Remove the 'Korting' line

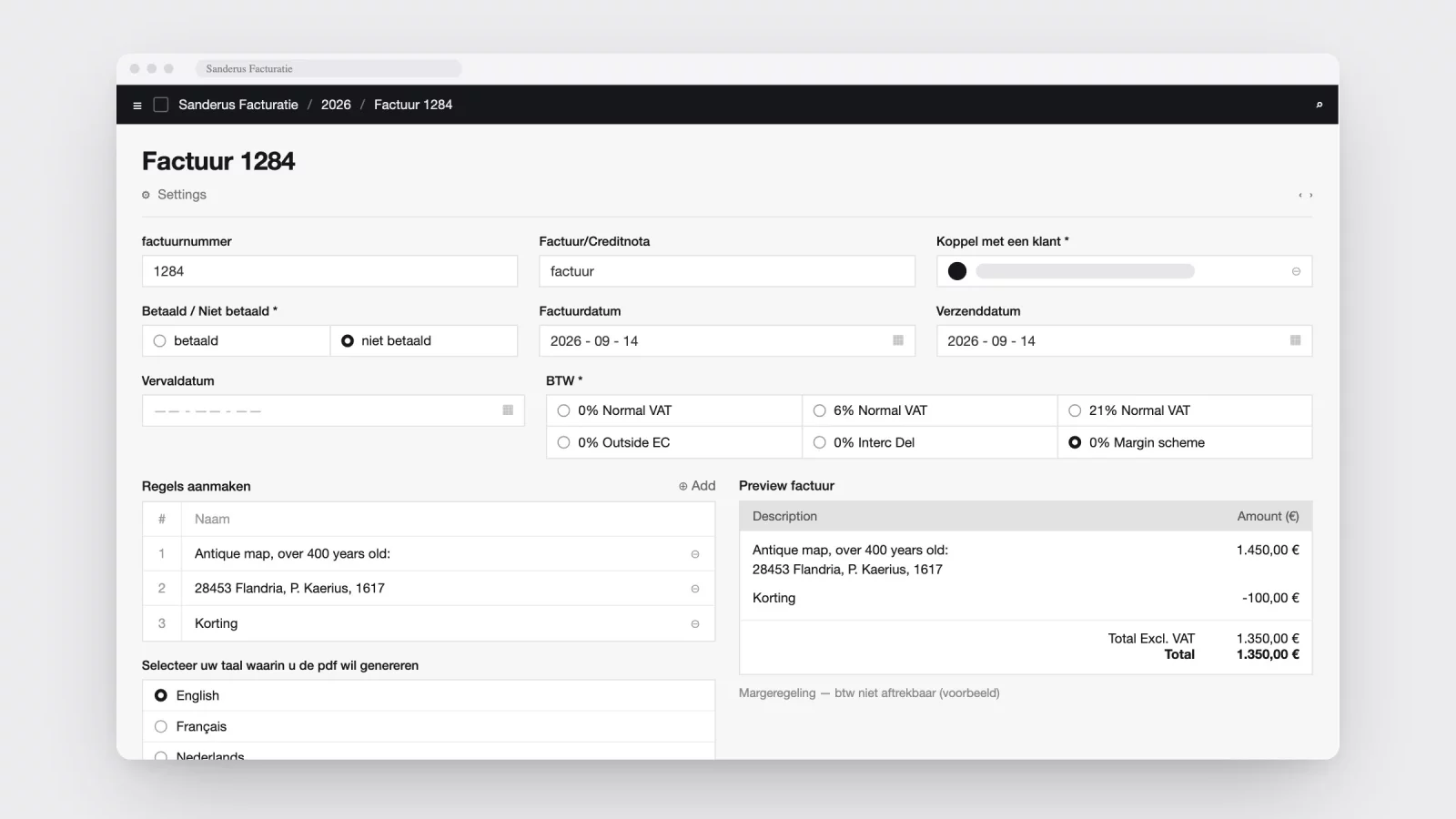pyautogui.click(x=695, y=624)
